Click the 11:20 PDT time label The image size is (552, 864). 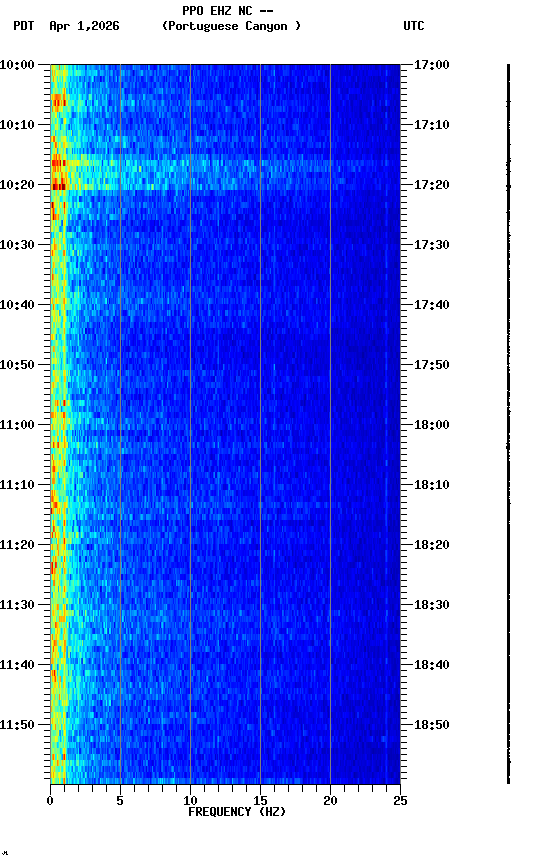tap(17, 546)
